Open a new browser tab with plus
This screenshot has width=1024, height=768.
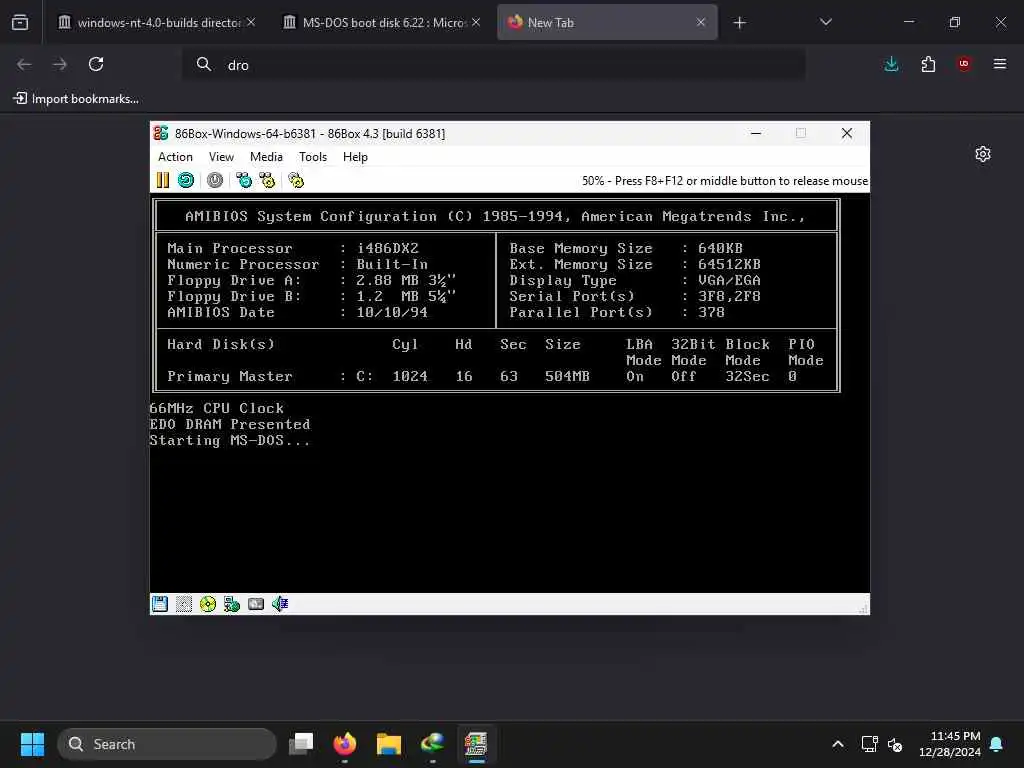point(739,23)
